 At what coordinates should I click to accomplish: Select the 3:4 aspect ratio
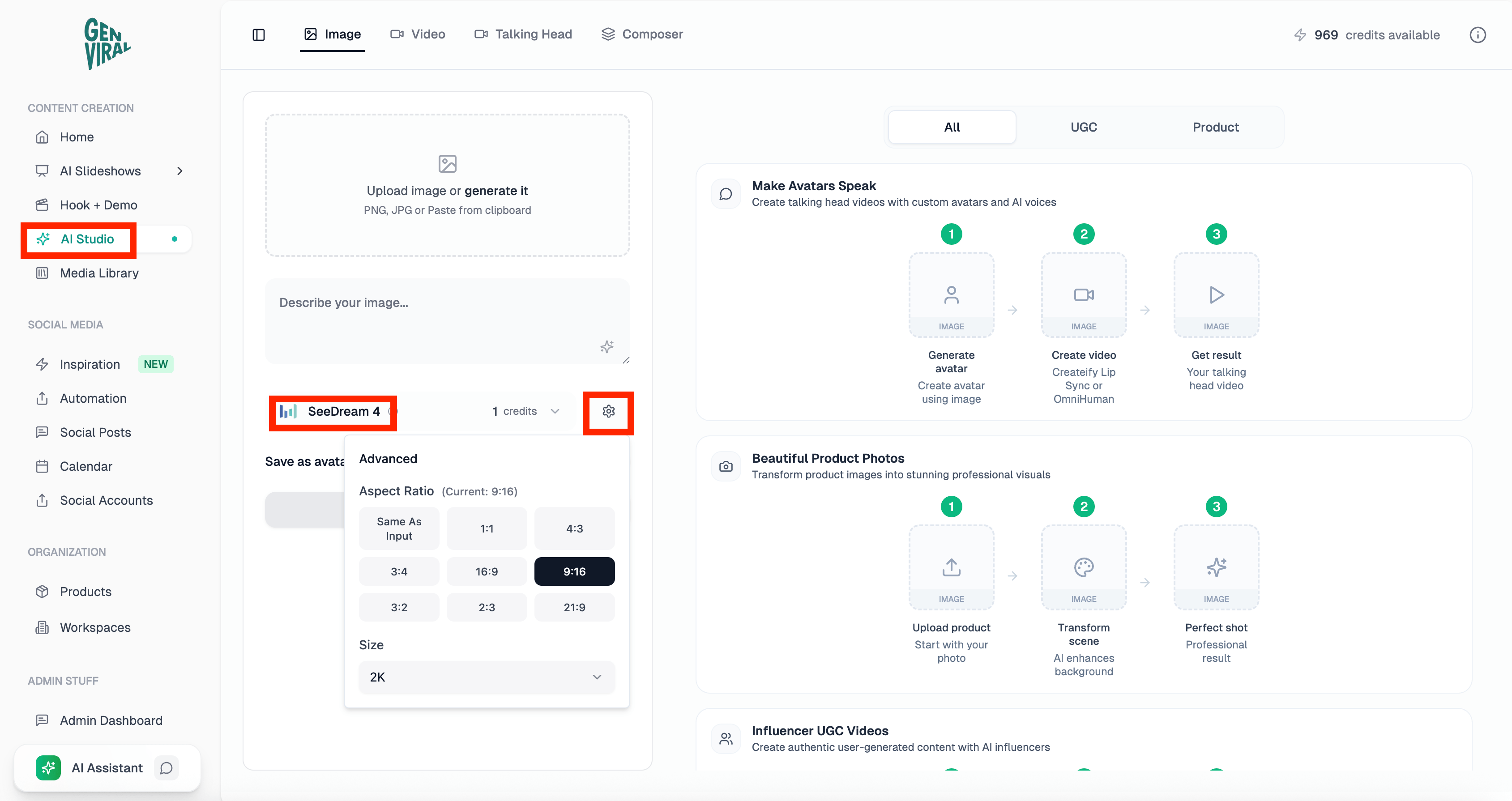click(x=399, y=571)
